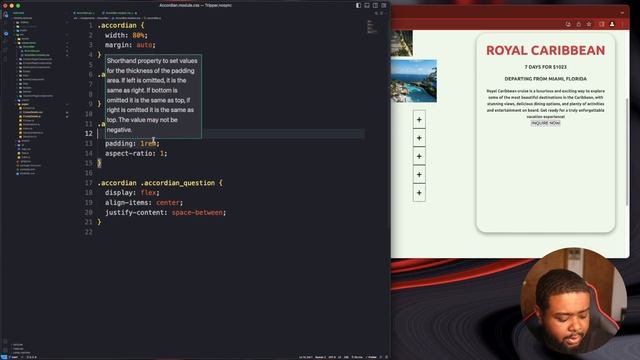Expand the TIMELINE section in Explorer
This screenshot has width=640, height=360.
point(18,349)
